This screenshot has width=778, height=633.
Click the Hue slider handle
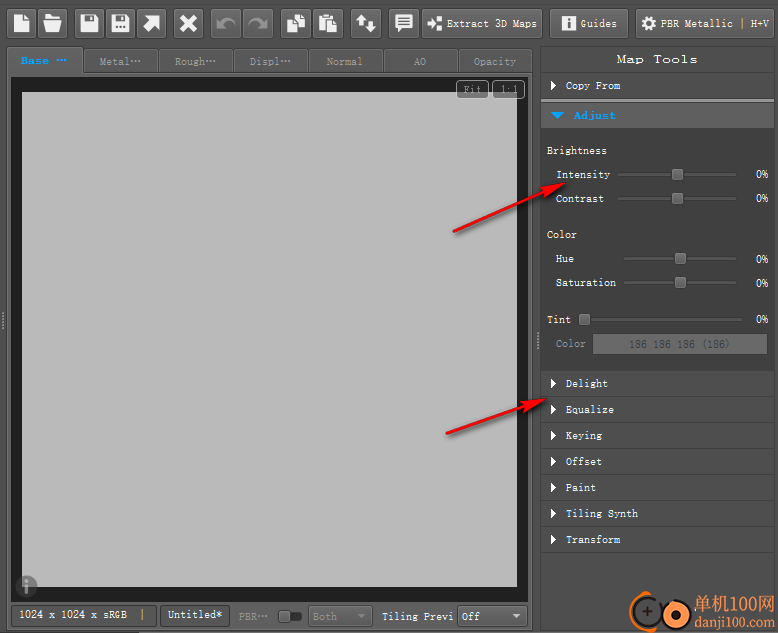pyautogui.click(x=680, y=258)
